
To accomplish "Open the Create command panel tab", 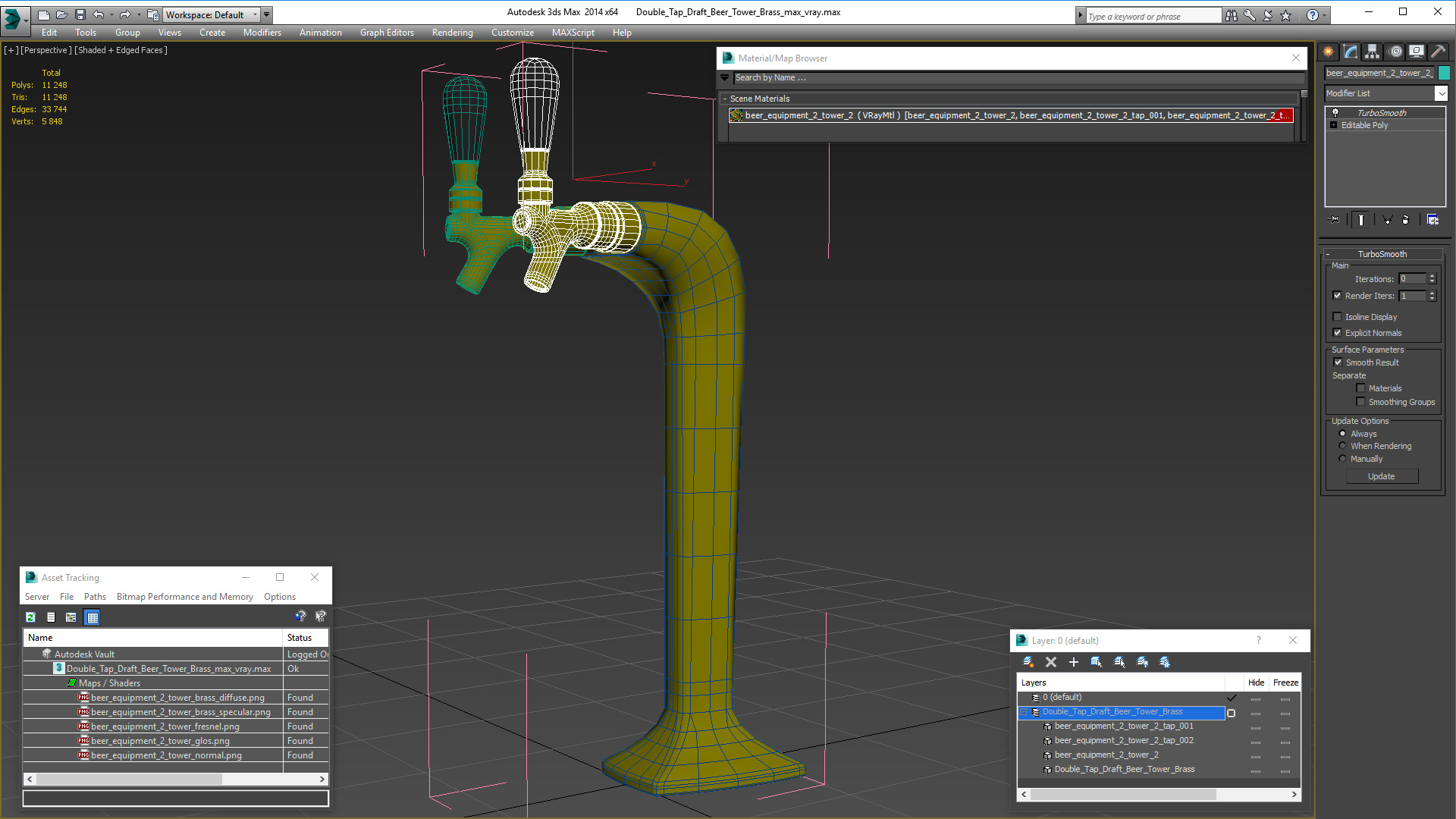I will point(1329,52).
